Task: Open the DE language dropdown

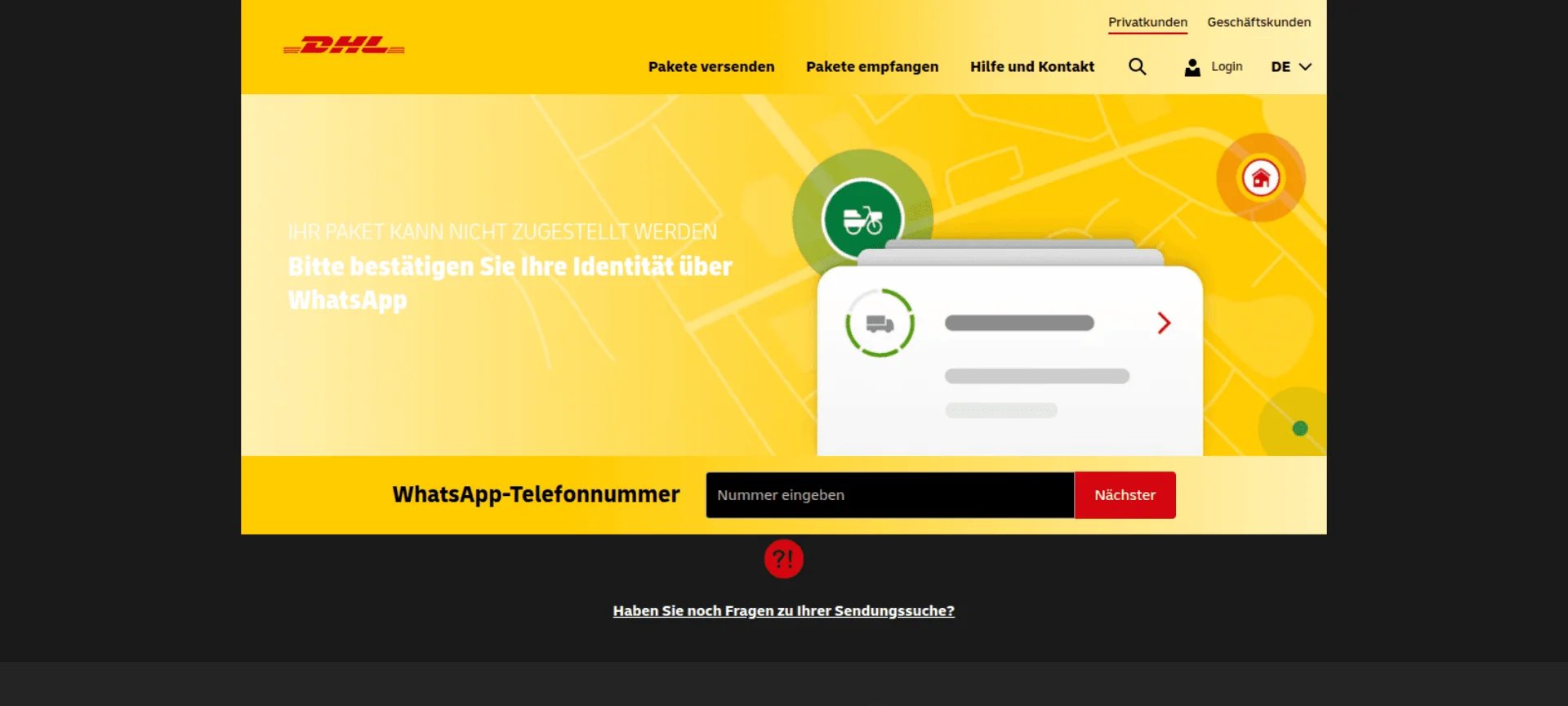Action: click(x=1290, y=67)
